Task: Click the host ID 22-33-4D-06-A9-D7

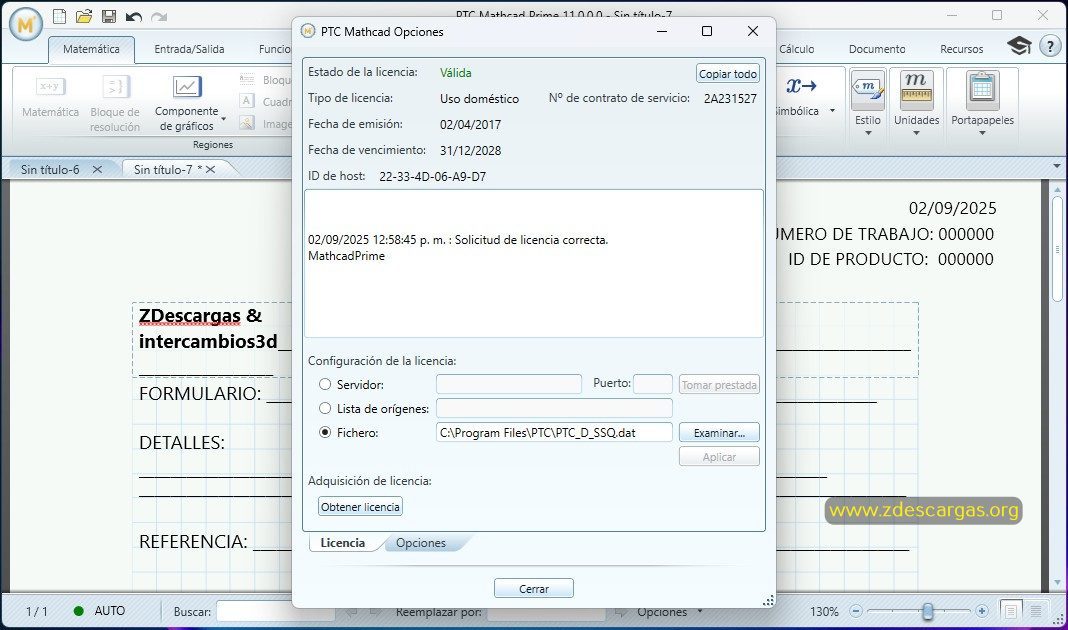Action: coord(433,176)
